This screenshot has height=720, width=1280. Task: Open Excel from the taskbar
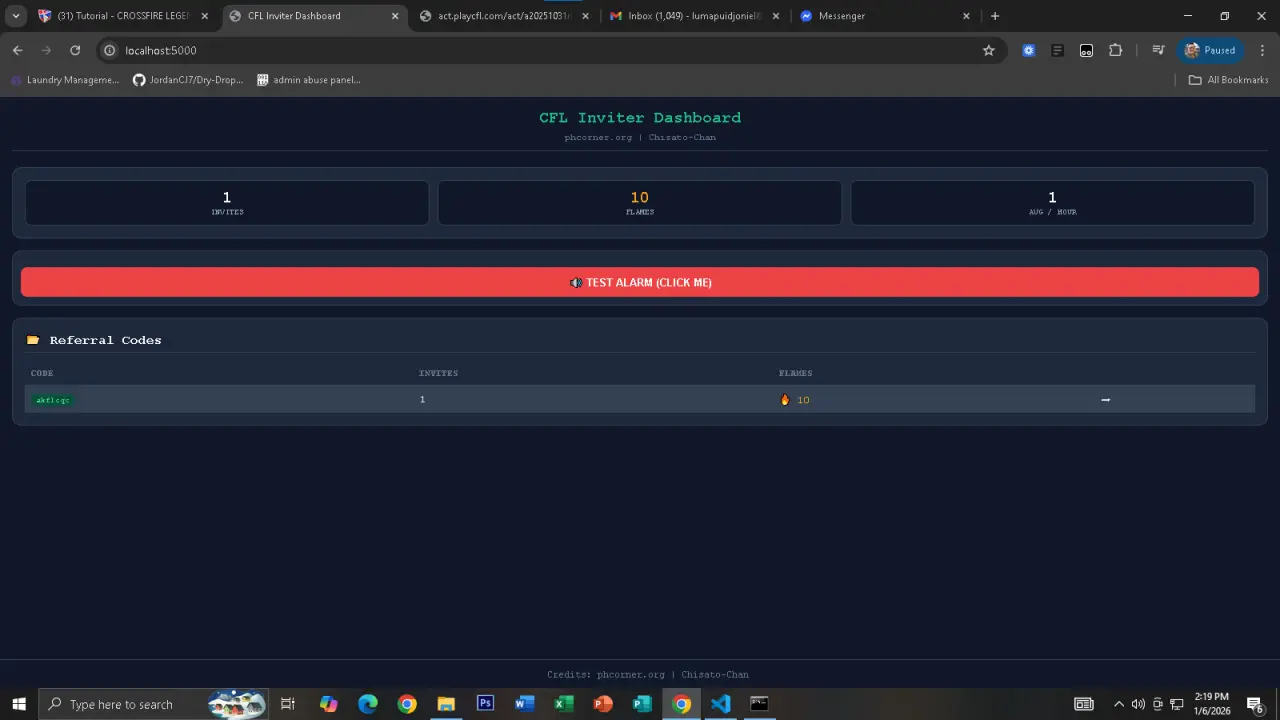click(564, 704)
